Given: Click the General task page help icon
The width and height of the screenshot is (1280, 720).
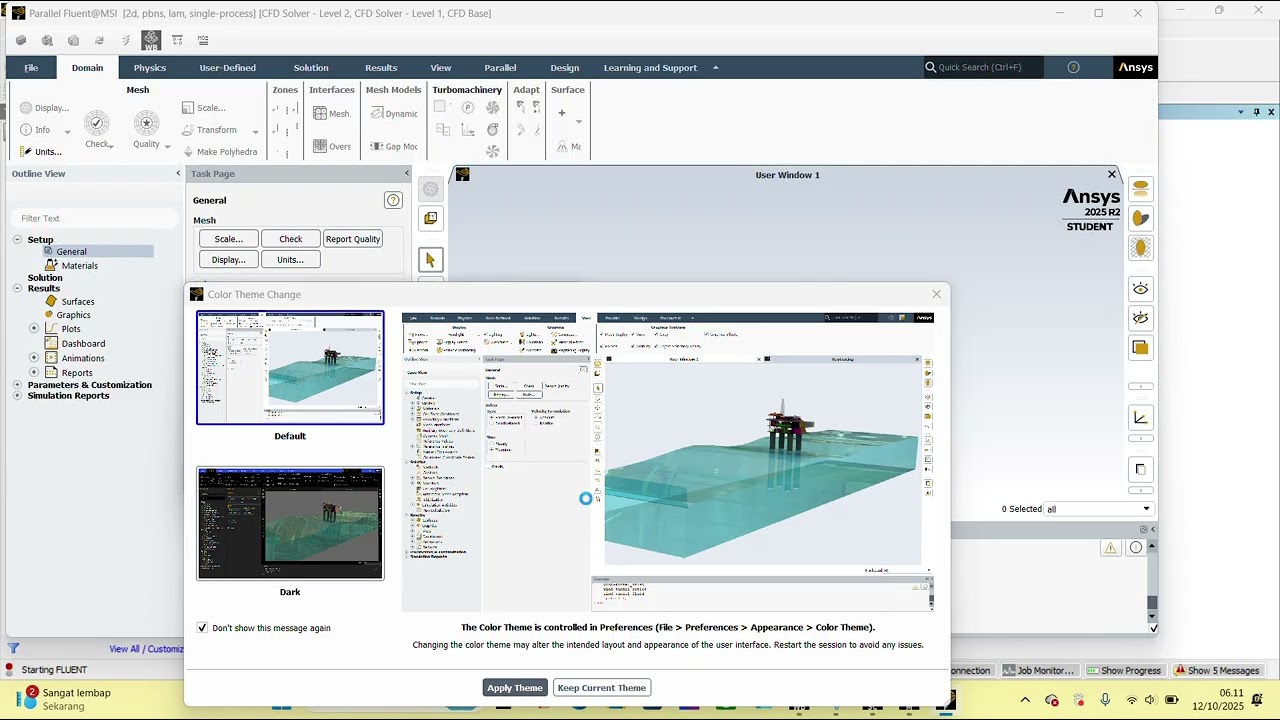Looking at the screenshot, I should pyautogui.click(x=393, y=200).
